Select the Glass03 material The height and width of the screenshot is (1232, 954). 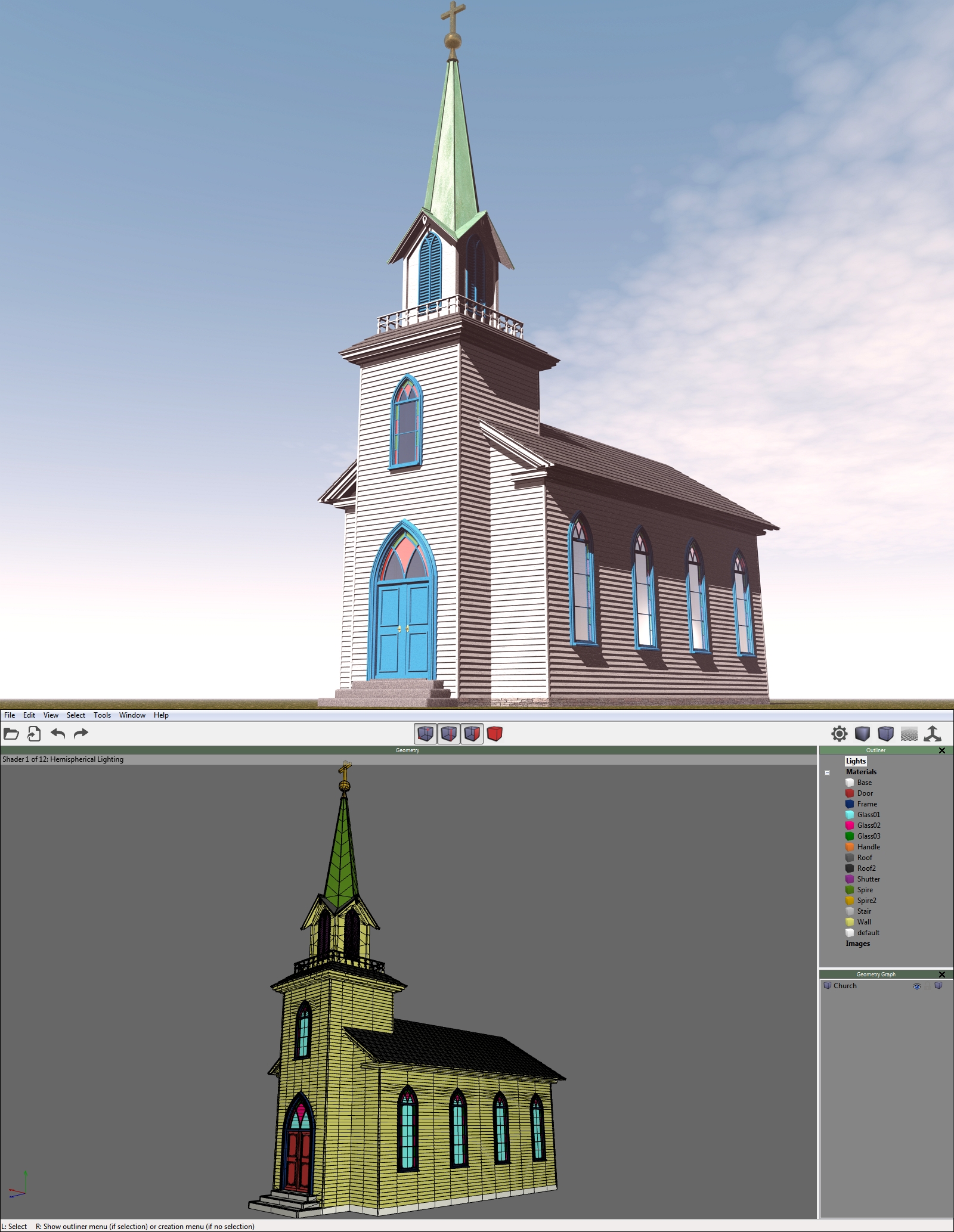(869, 836)
